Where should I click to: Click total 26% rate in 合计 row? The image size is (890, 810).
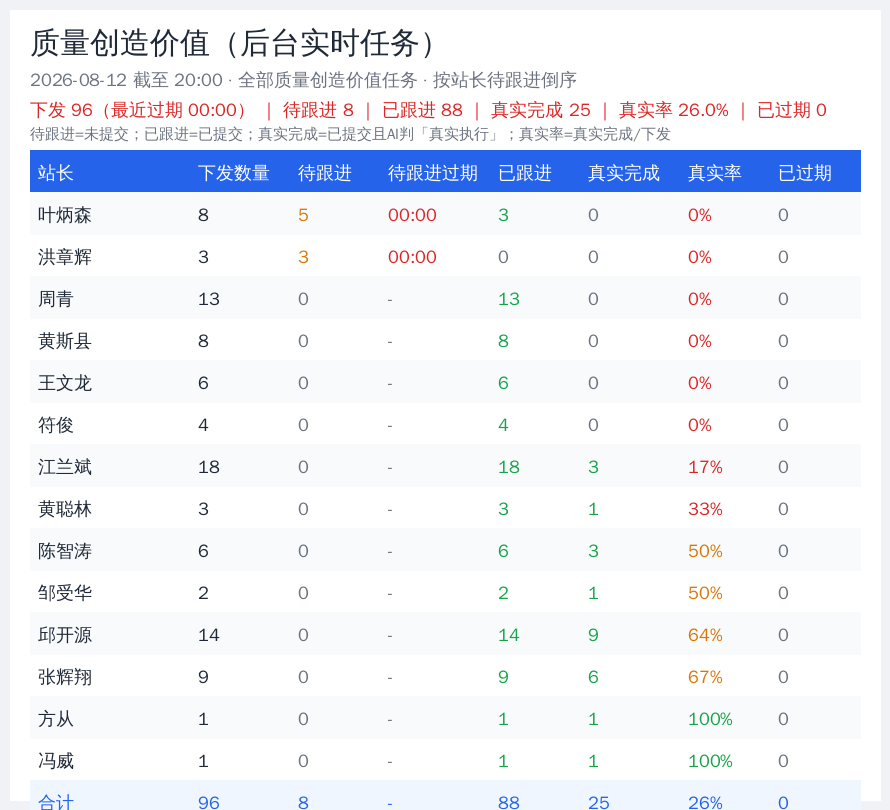(x=705, y=803)
